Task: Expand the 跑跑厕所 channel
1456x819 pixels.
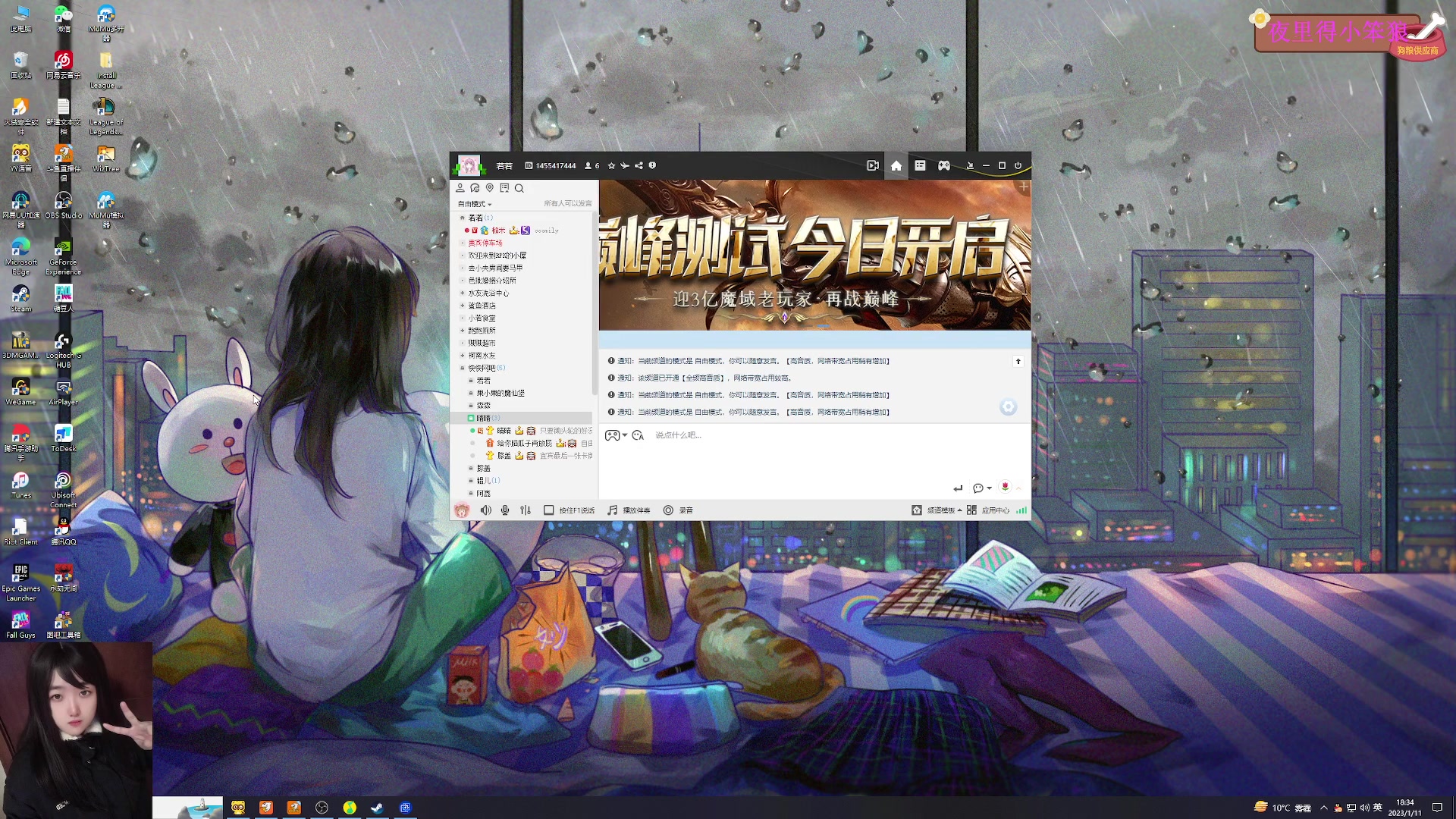Action: [x=463, y=331]
